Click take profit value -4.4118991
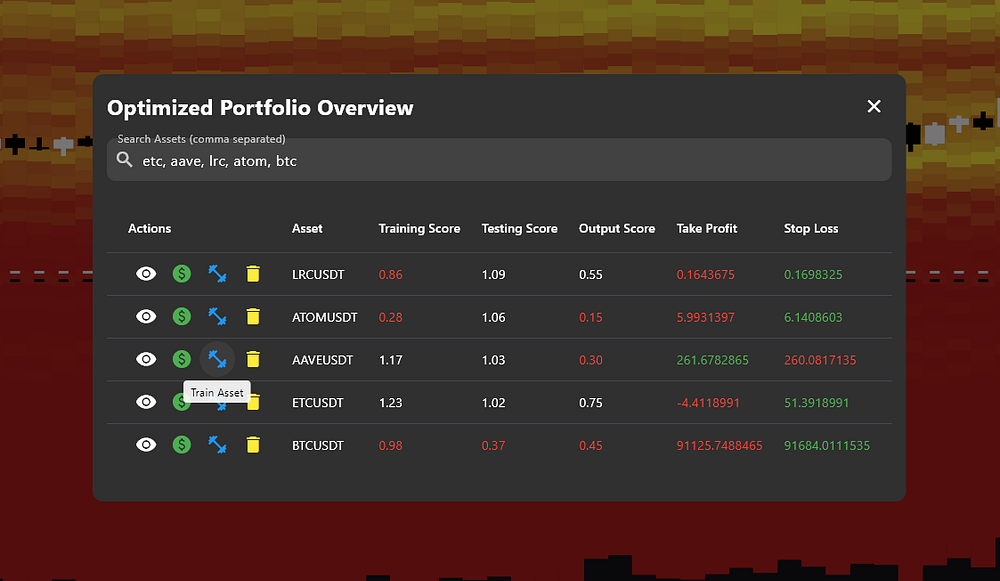This screenshot has height=581, width=1000. 708,403
